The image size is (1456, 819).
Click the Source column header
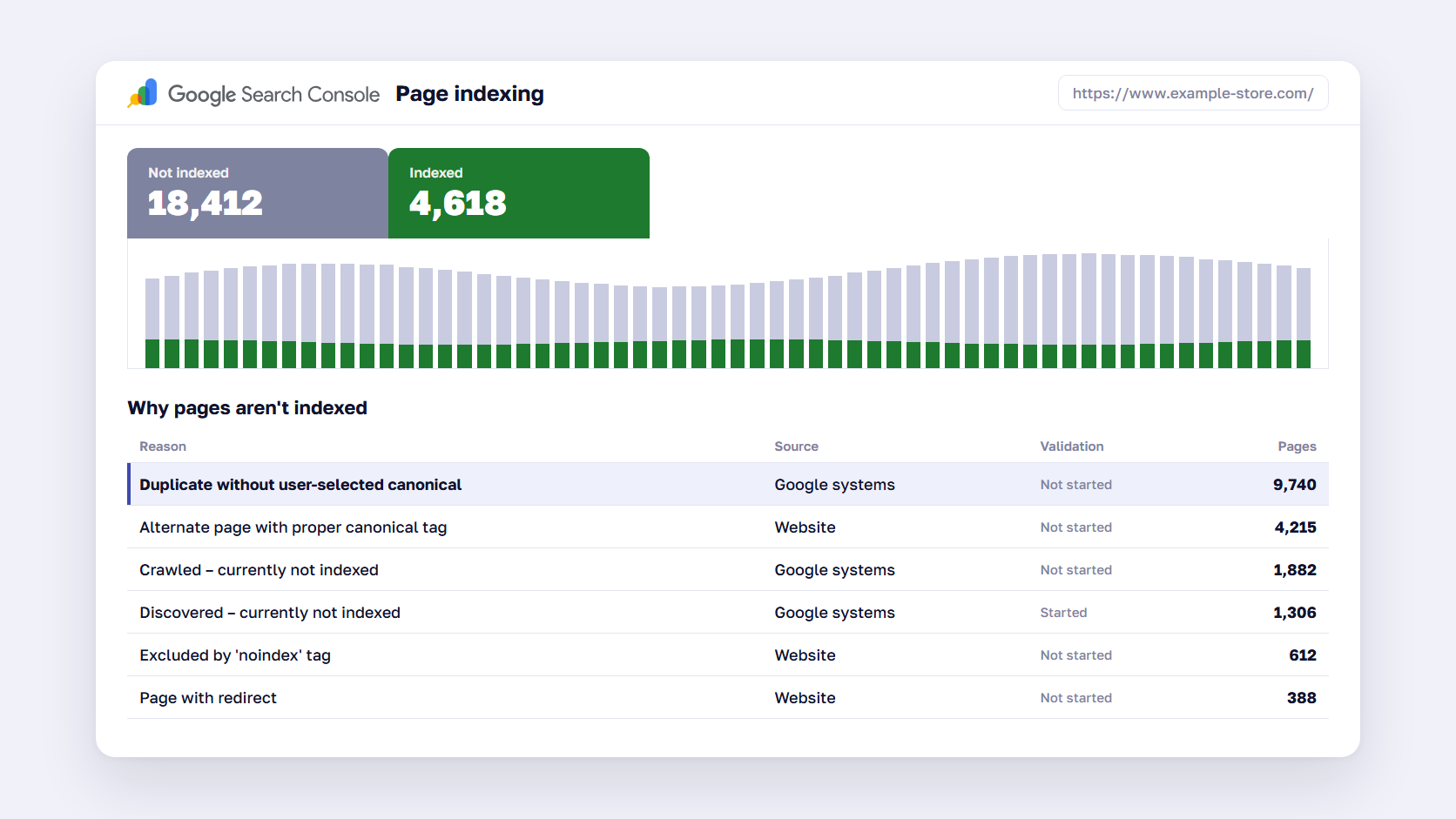[797, 446]
